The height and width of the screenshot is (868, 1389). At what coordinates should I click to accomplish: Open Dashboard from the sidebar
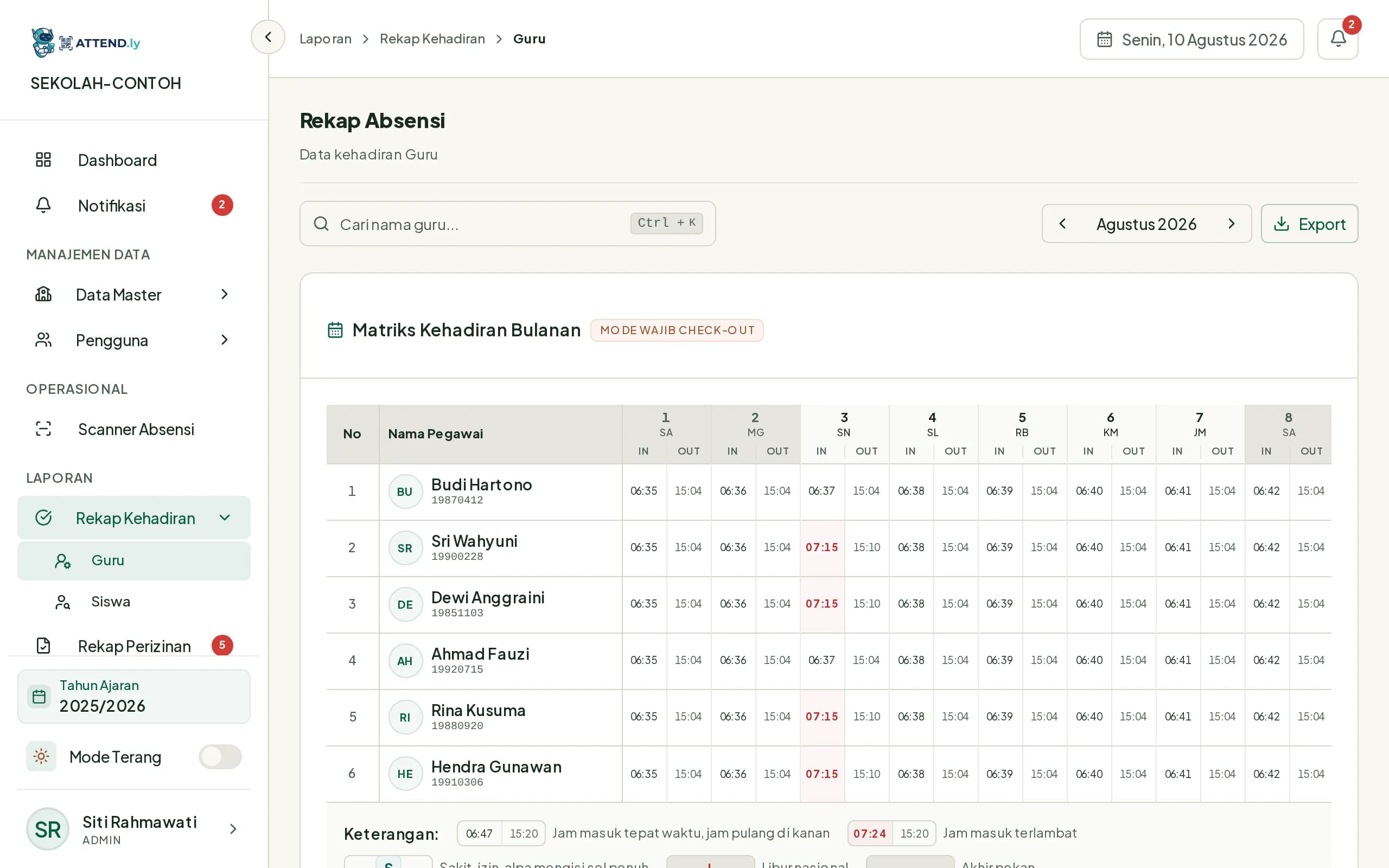point(133,160)
